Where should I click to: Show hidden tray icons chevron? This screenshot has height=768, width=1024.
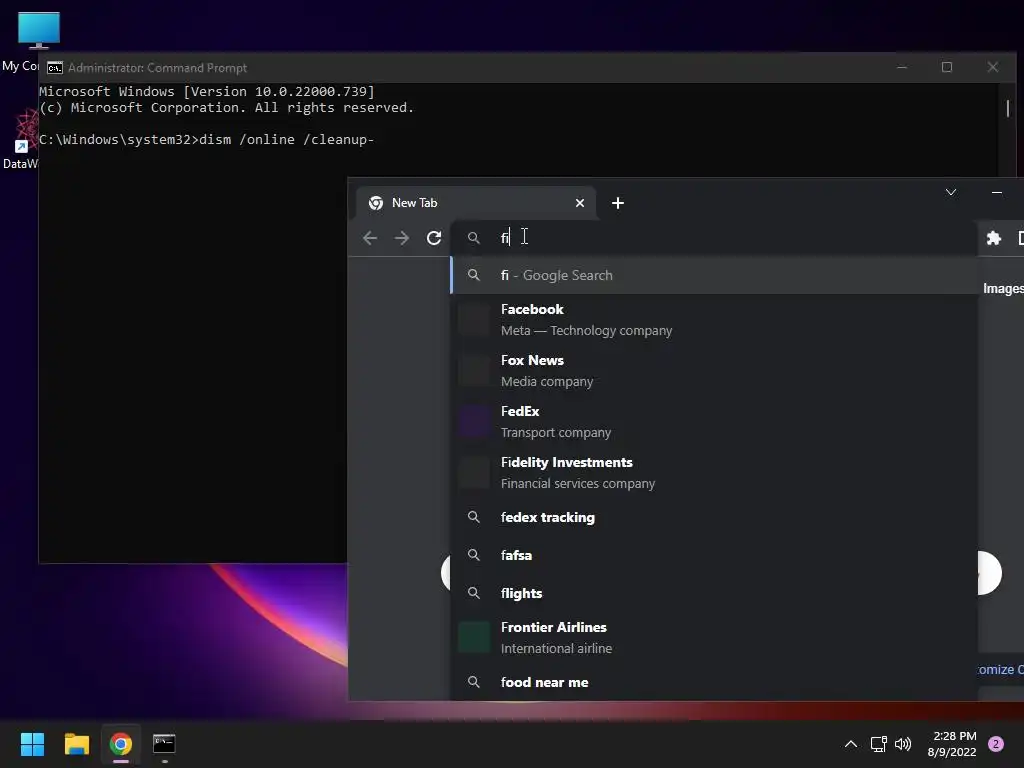pos(851,744)
